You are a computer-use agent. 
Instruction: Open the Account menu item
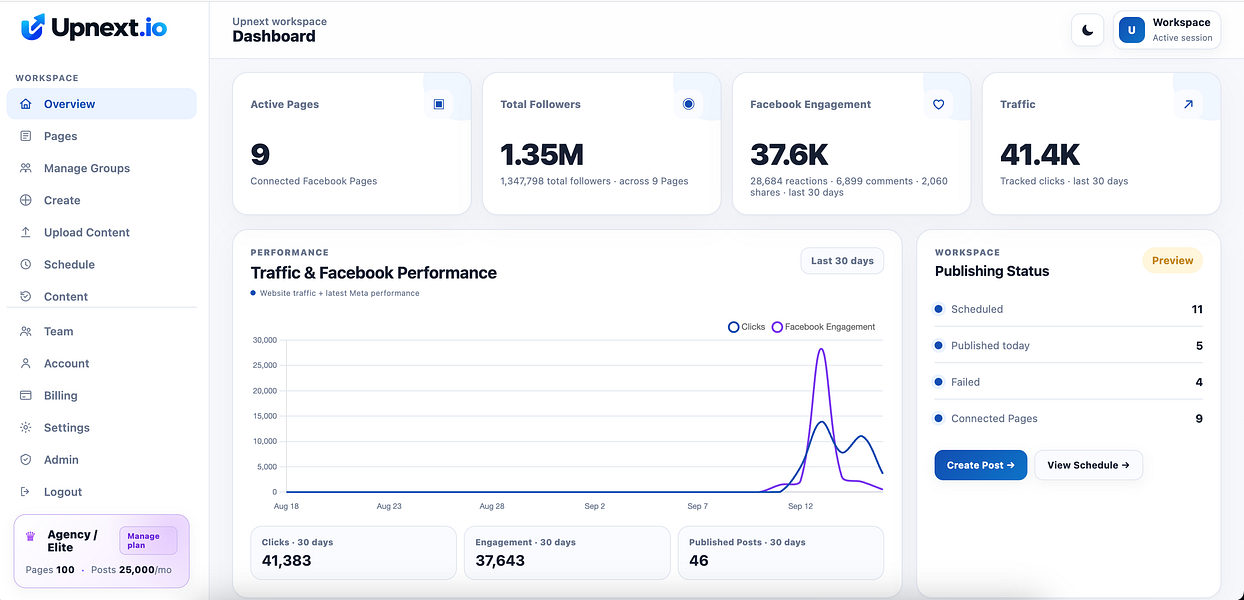(x=102, y=363)
